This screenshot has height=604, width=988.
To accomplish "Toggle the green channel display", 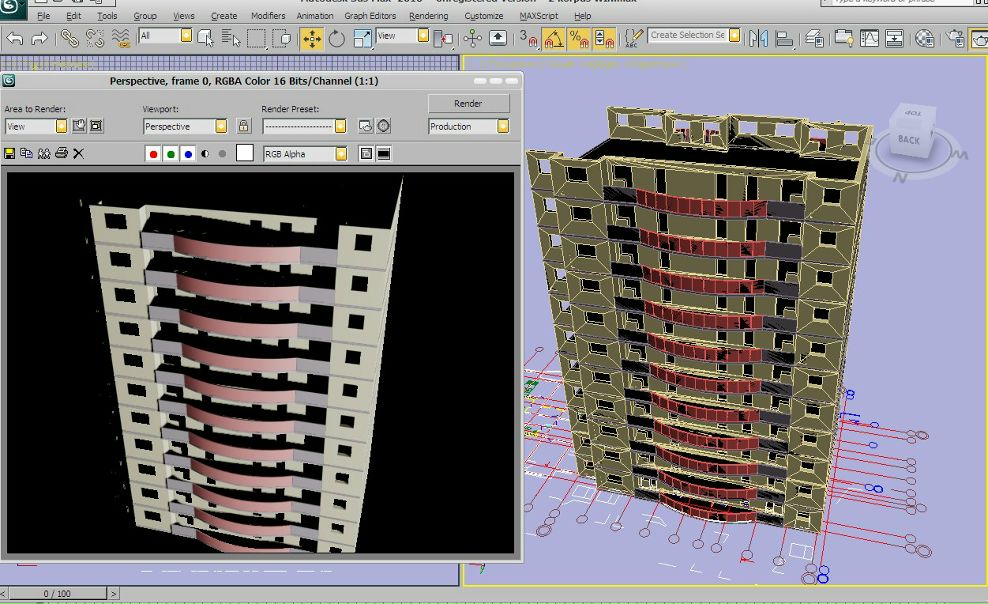I will pyautogui.click(x=171, y=154).
